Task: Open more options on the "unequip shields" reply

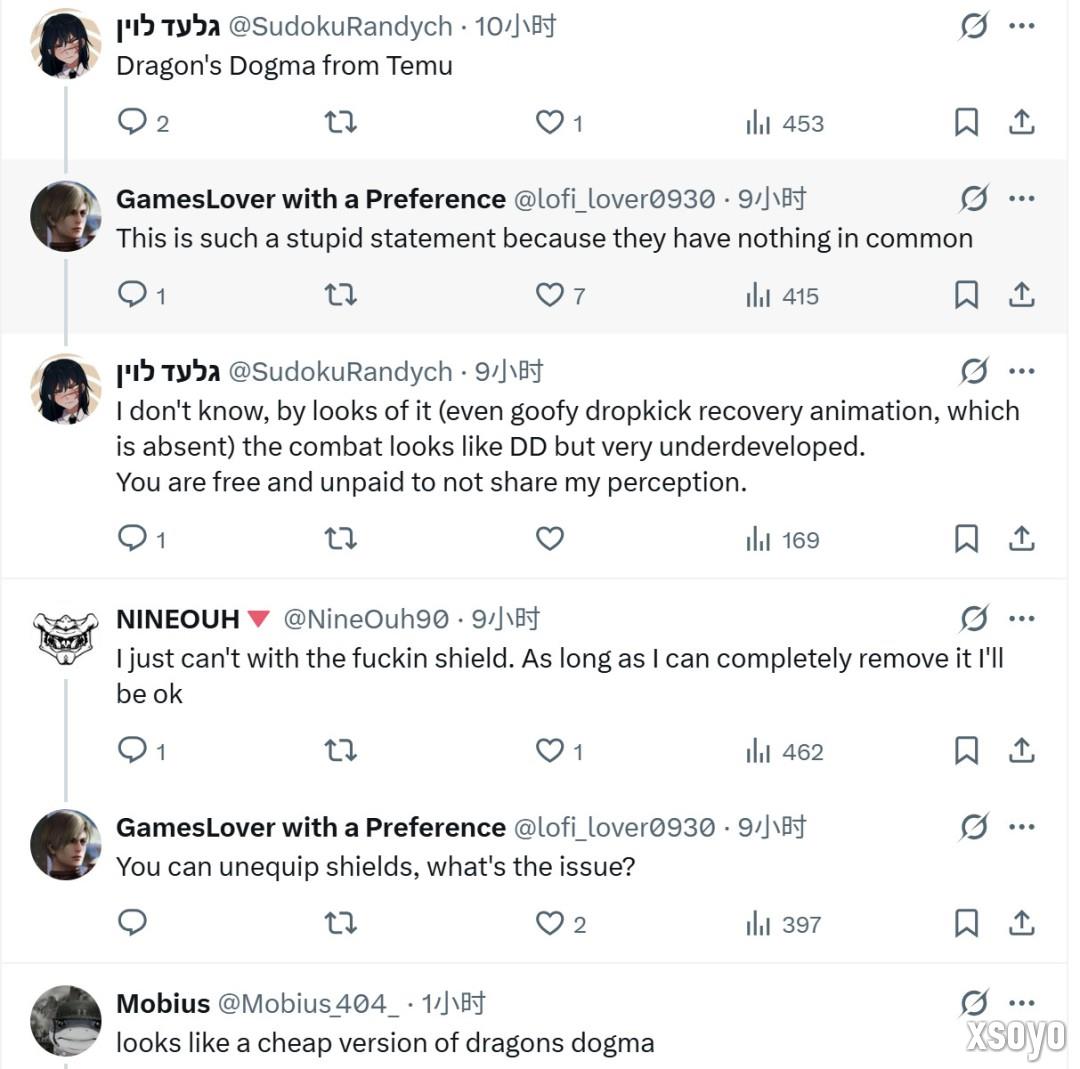Action: pos(1021,827)
